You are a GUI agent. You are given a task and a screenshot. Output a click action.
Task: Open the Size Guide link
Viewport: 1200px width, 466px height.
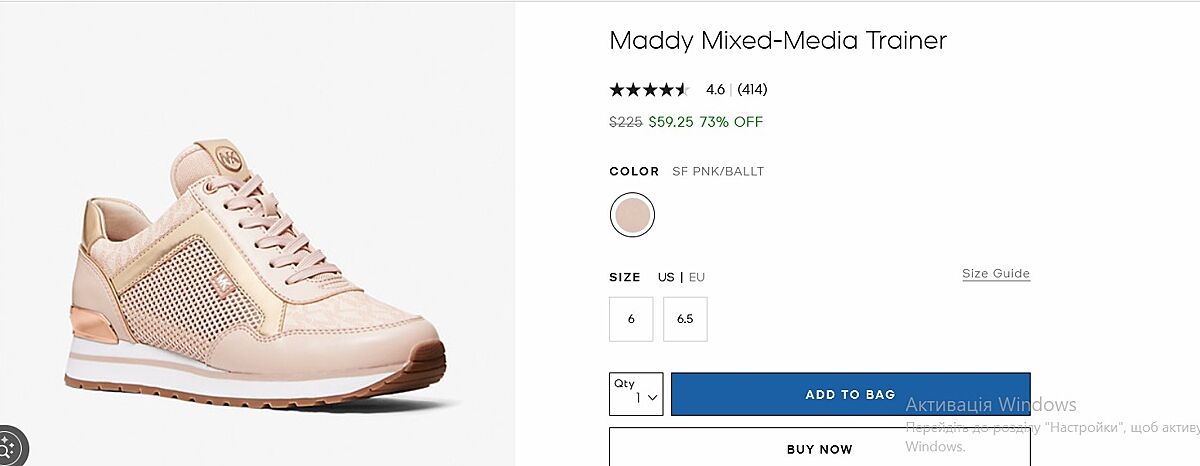[x=995, y=274]
